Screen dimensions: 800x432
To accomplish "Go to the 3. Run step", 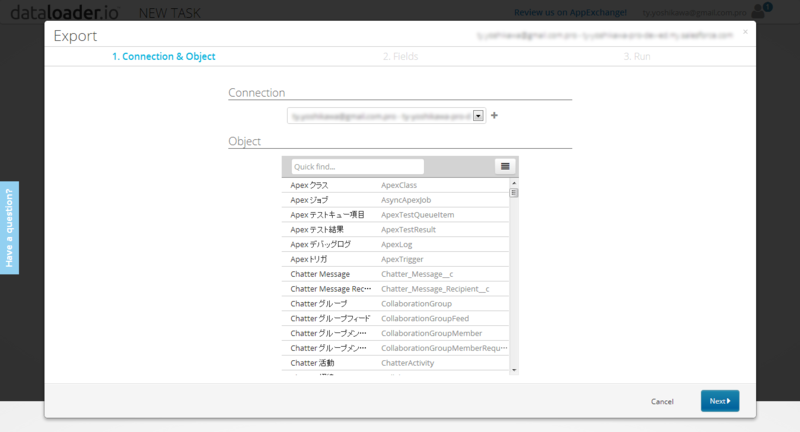I will coord(637,56).
